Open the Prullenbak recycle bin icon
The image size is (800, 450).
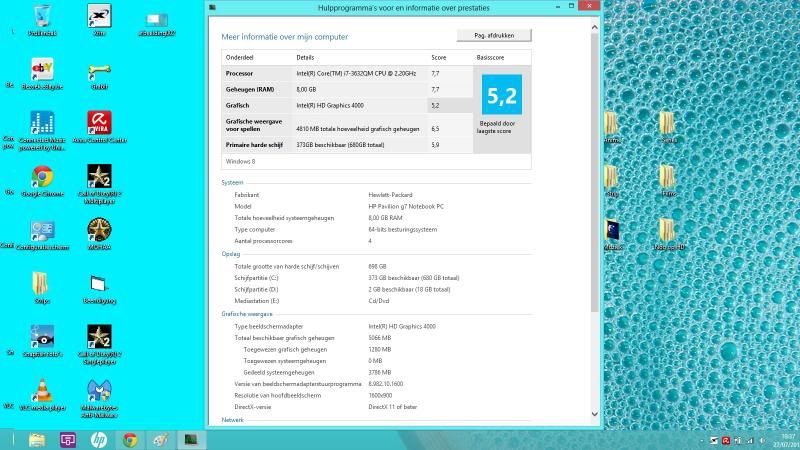(42, 19)
